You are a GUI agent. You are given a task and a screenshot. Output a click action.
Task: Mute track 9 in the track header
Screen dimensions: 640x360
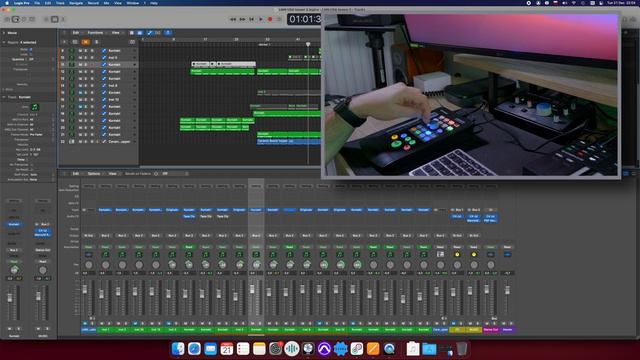tap(80, 51)
